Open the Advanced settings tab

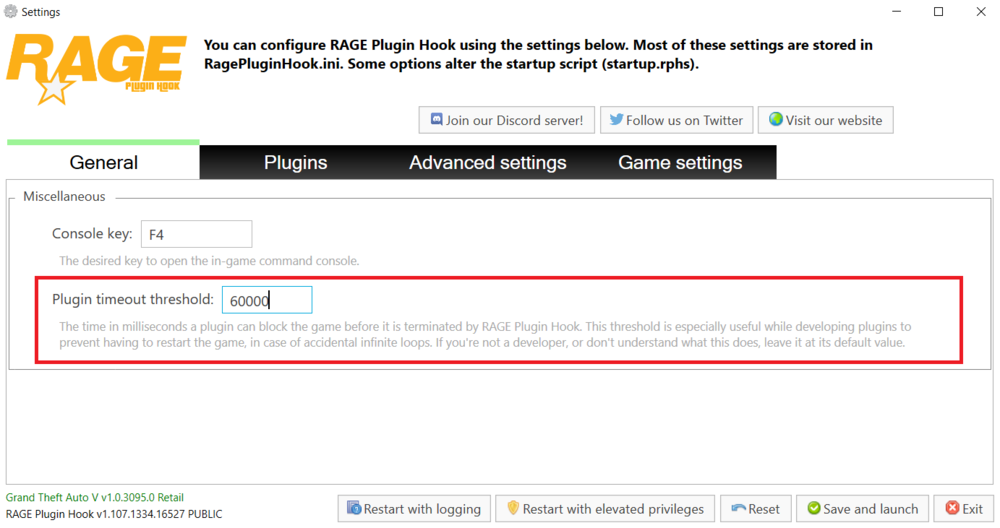(x=487, y=162)
